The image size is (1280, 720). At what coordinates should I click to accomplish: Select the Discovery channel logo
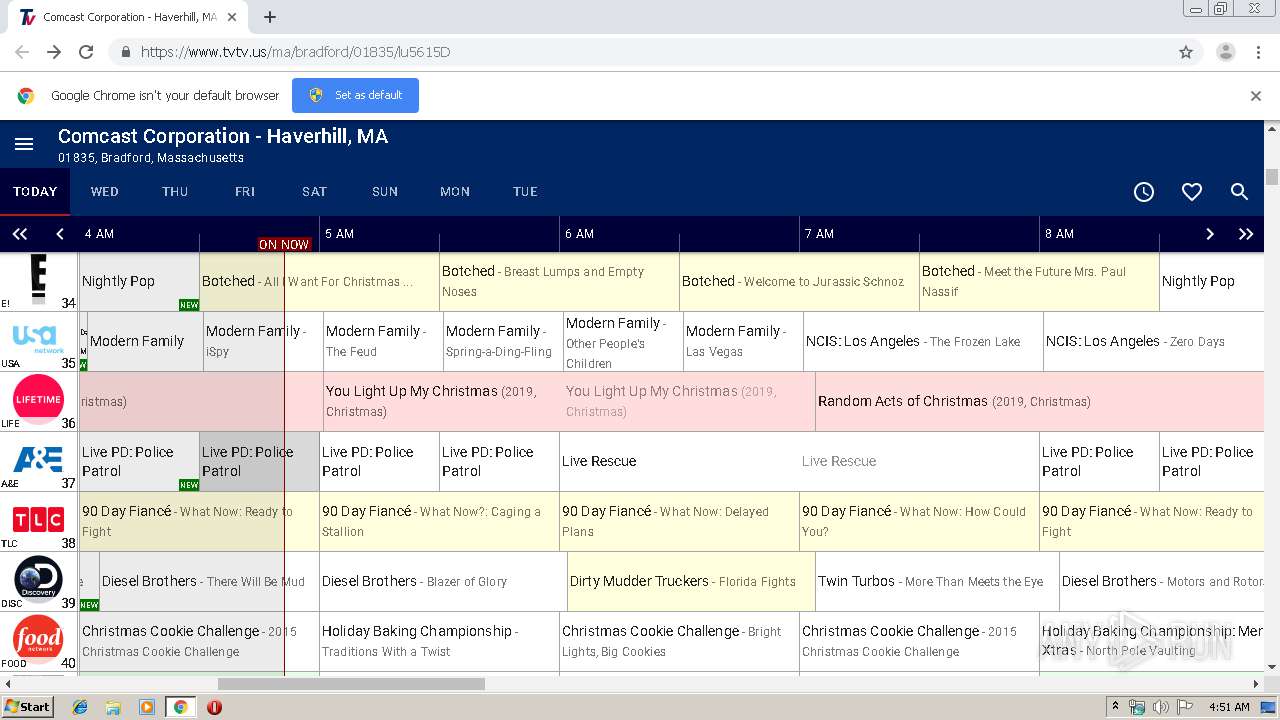pos(38,578)
